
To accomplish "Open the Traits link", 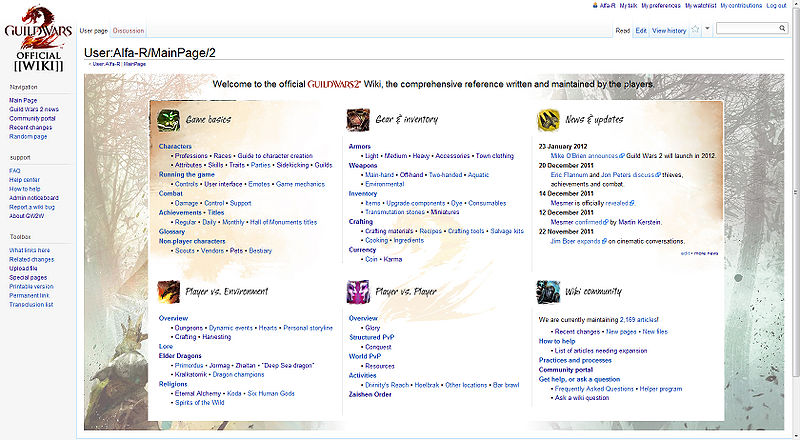I will (237, 165).
